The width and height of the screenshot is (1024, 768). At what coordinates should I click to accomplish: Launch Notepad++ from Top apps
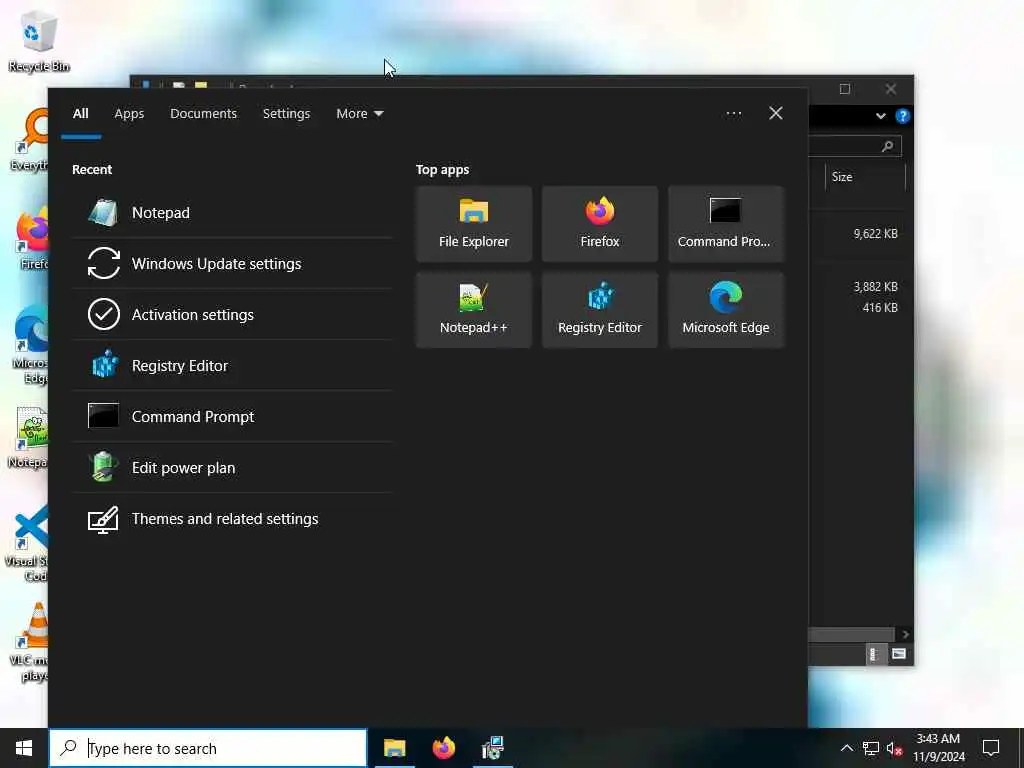click(473, 310)
